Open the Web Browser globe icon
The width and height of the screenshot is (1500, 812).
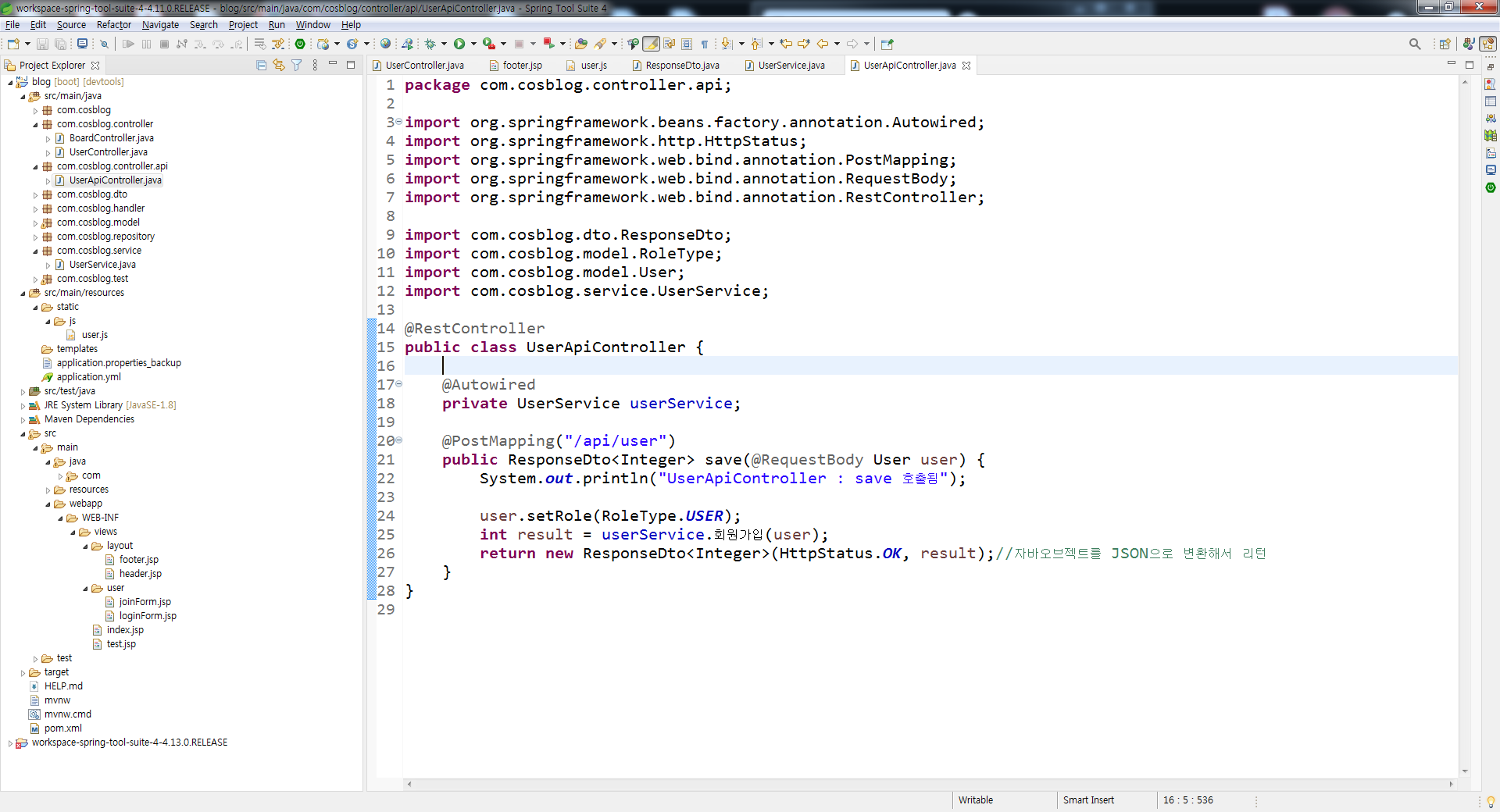coord(385,44)
